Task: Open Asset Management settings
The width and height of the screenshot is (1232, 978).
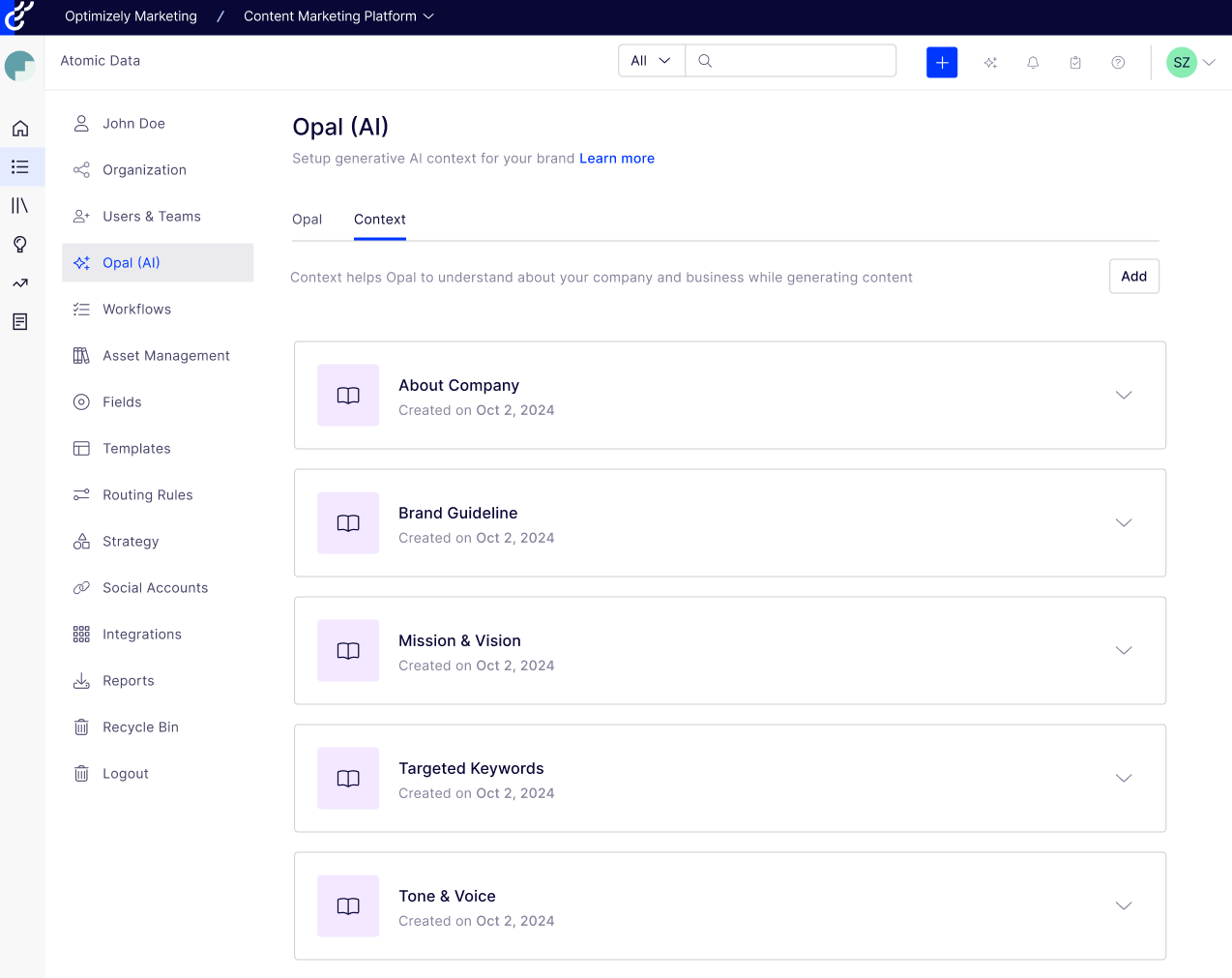Action: tap(158, 356)
